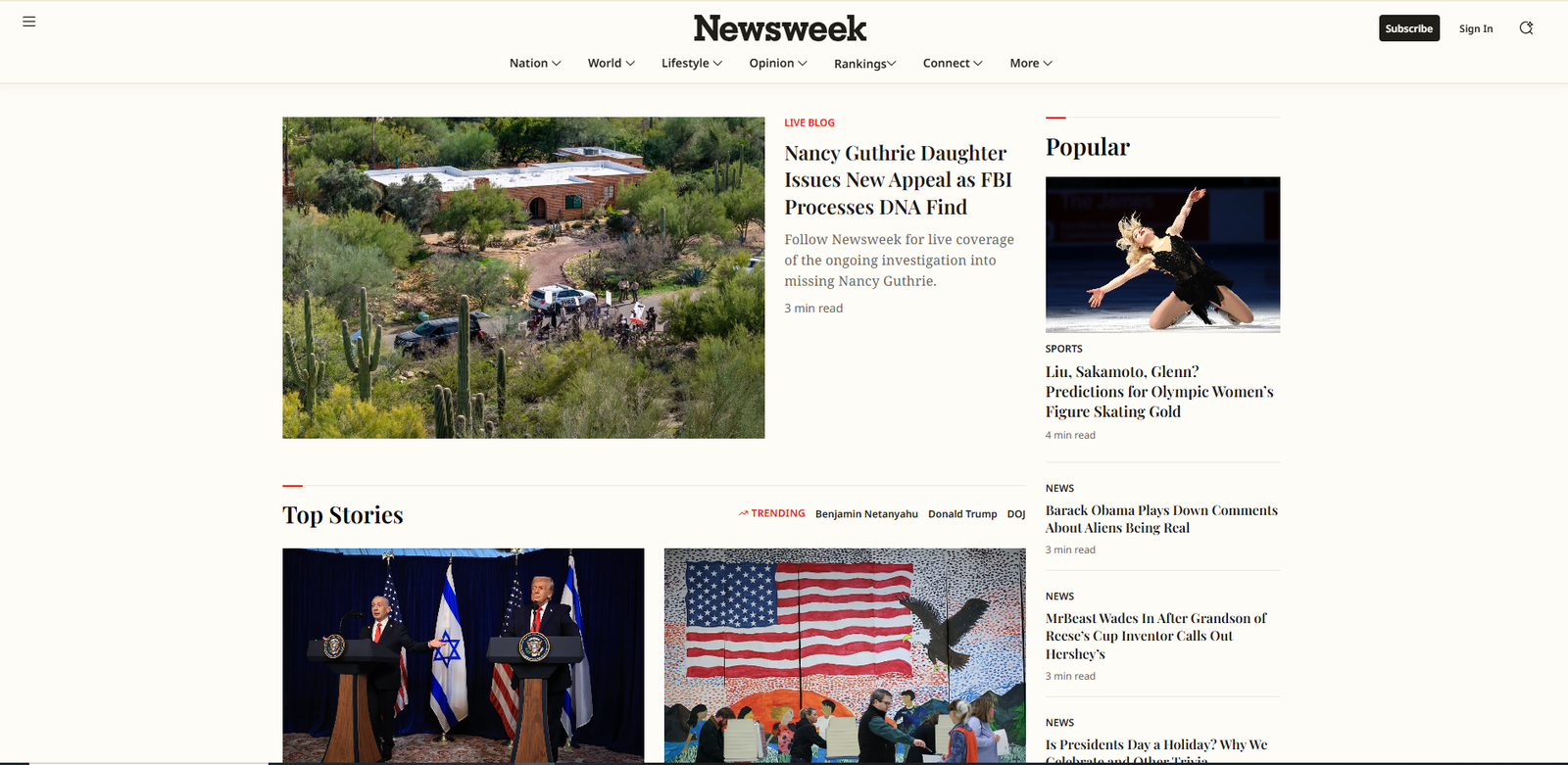Screen dimensions: 1568x765
Task: Click the NEWS label above Obama article
Action: 1060,488
